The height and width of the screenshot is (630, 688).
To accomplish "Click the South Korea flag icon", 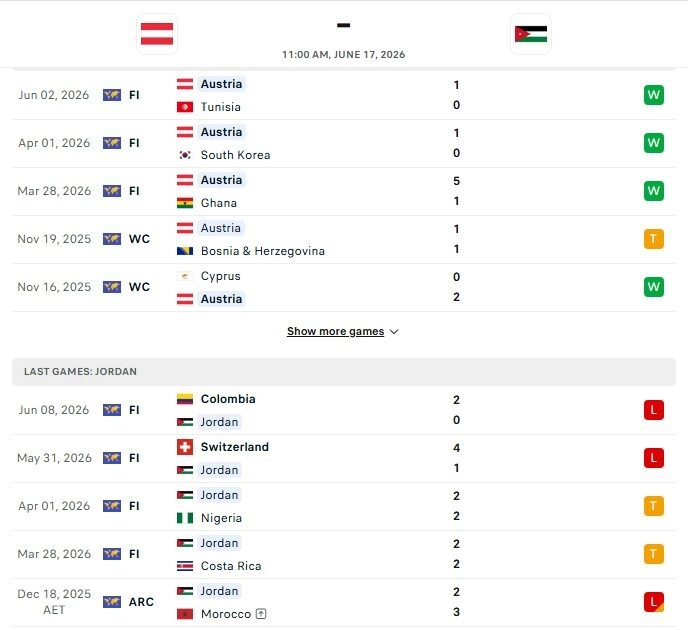I will 185,155.
